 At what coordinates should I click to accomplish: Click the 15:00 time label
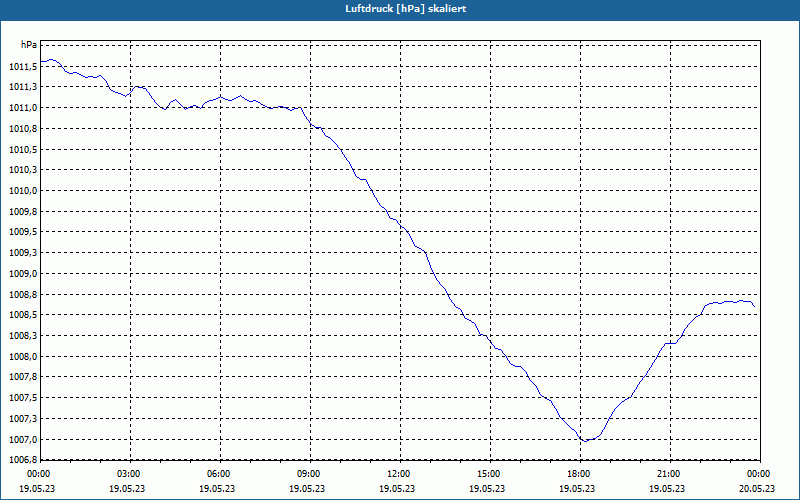point(487,474)
